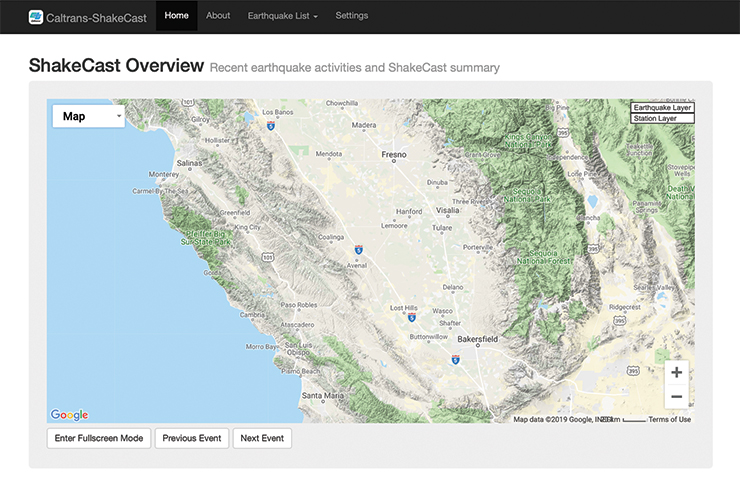
Task: Click Paso Robles label on map
Action: click(x=299, y=305)
